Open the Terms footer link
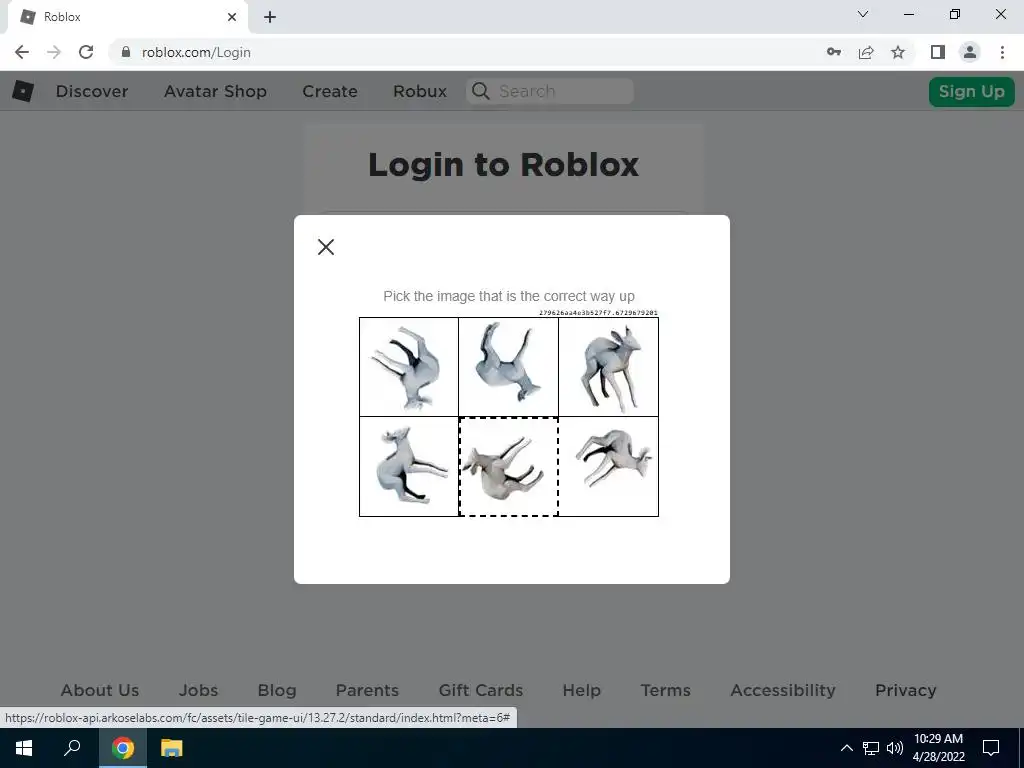This screenshot has height=768, width=1024. point(665,690)
